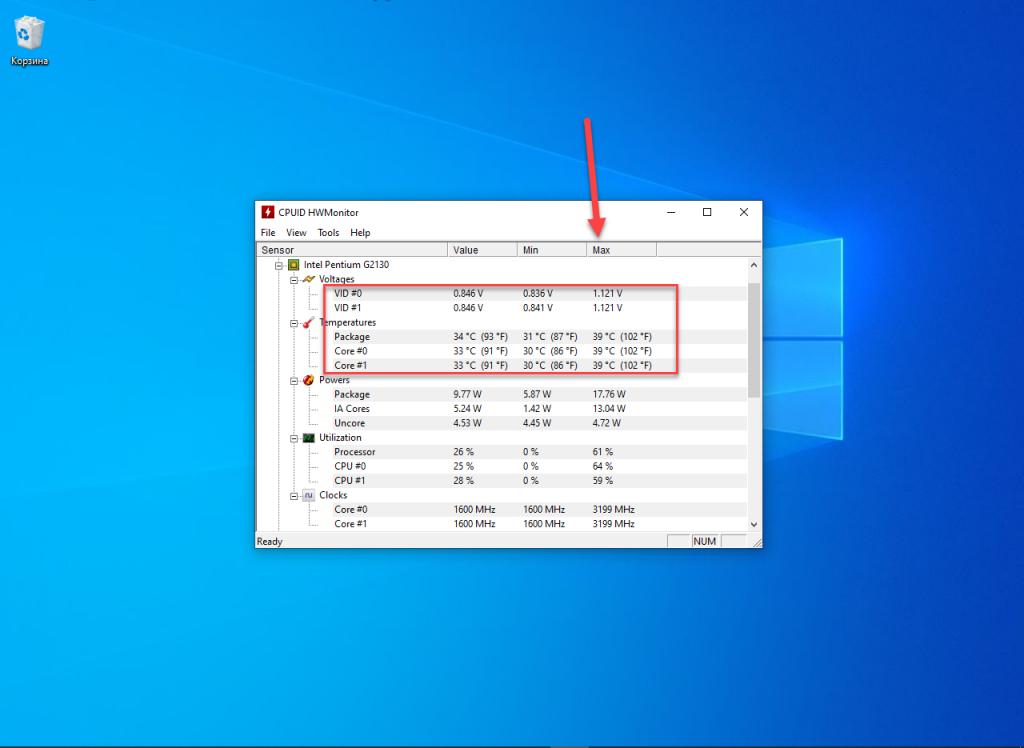Click the Clocks waveform icon
The width and height of the screenshot is (1024, 748).
coord(308,495)
